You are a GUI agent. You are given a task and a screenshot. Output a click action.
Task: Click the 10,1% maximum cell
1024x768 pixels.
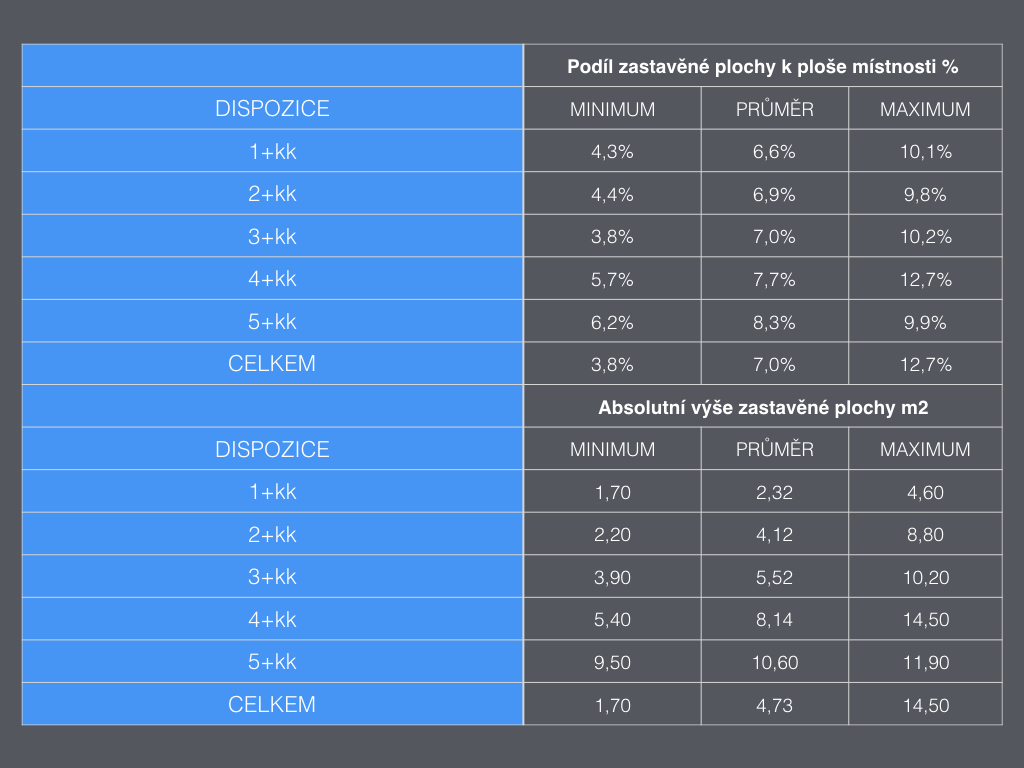point(925,152)
